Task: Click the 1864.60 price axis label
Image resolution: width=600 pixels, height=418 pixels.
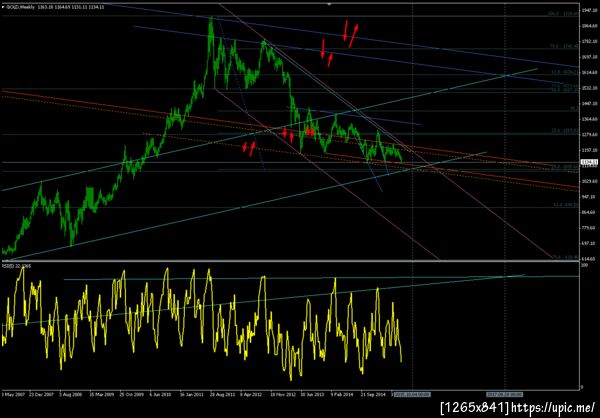Action: click(589, 26)
